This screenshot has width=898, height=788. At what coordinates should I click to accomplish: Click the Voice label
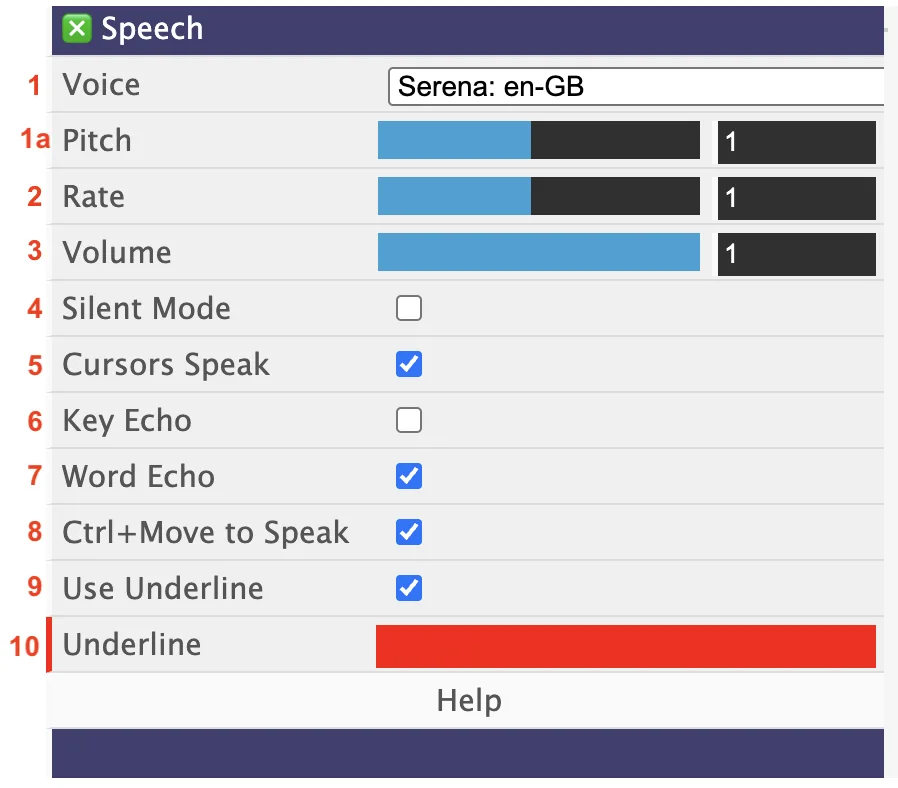[x=100, y=85]
